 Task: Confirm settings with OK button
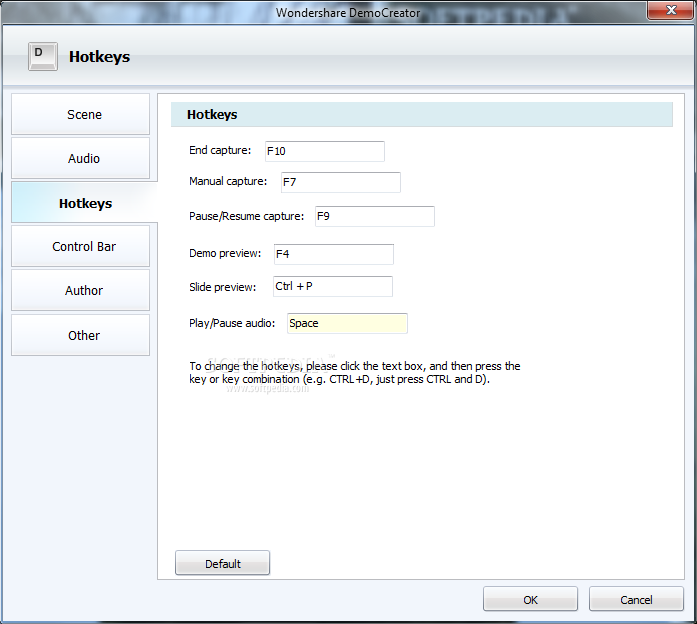pos(530,599)
